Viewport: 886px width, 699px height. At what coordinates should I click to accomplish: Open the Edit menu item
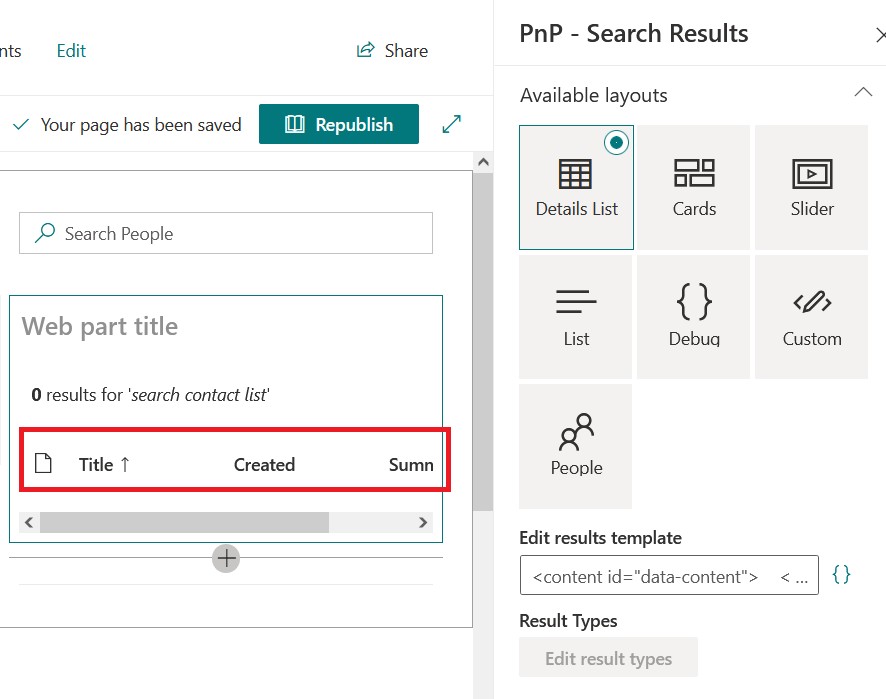tap(71, 50)
